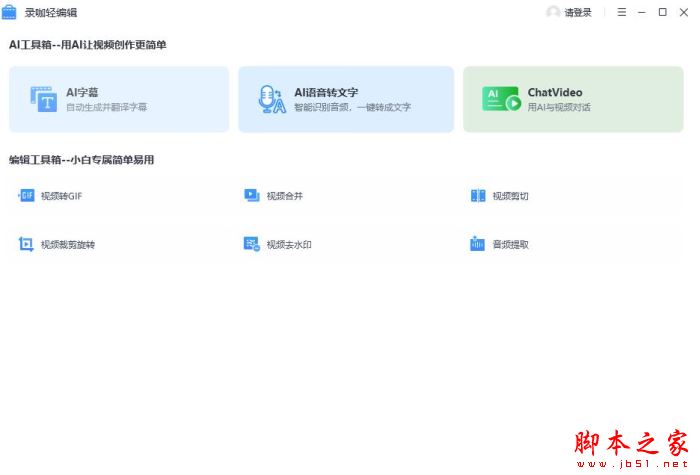
Task: Click the text 自动生成并翻译字幕
Action: point(107,107)
